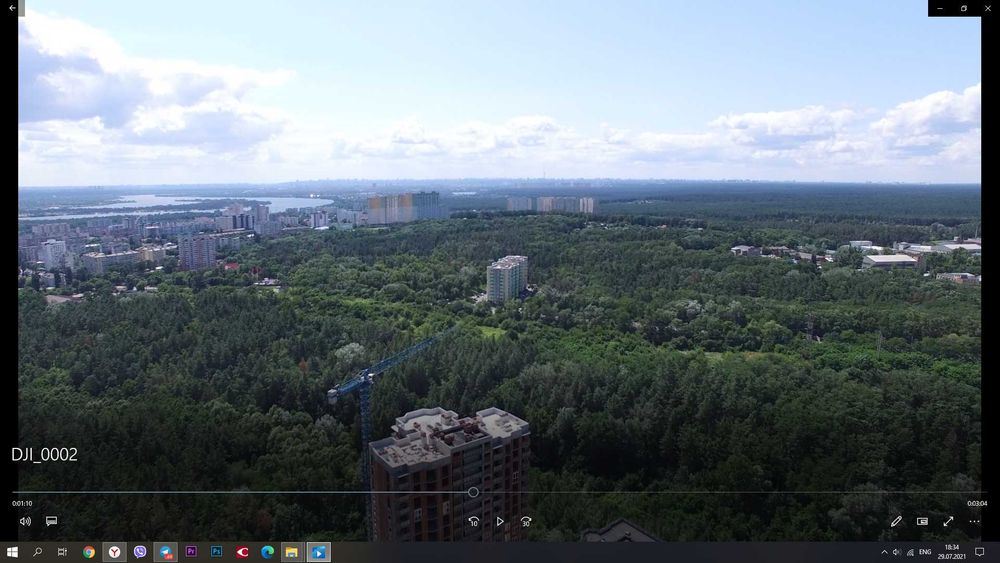
Task: Open Telegram from the taskbar
Action: pos(165,552)
